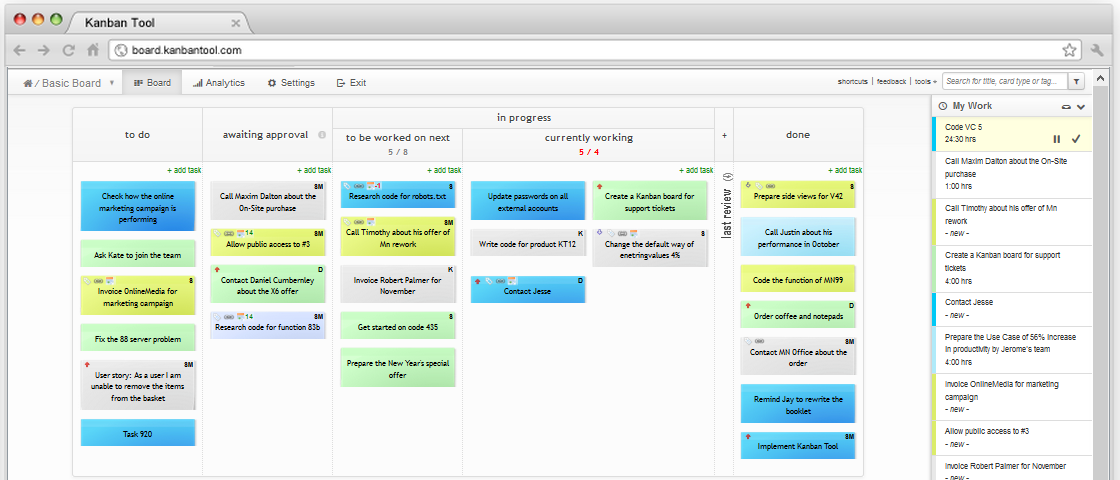
Task: Close the Kanban Tool browser tab
Action: pos(236,23)
